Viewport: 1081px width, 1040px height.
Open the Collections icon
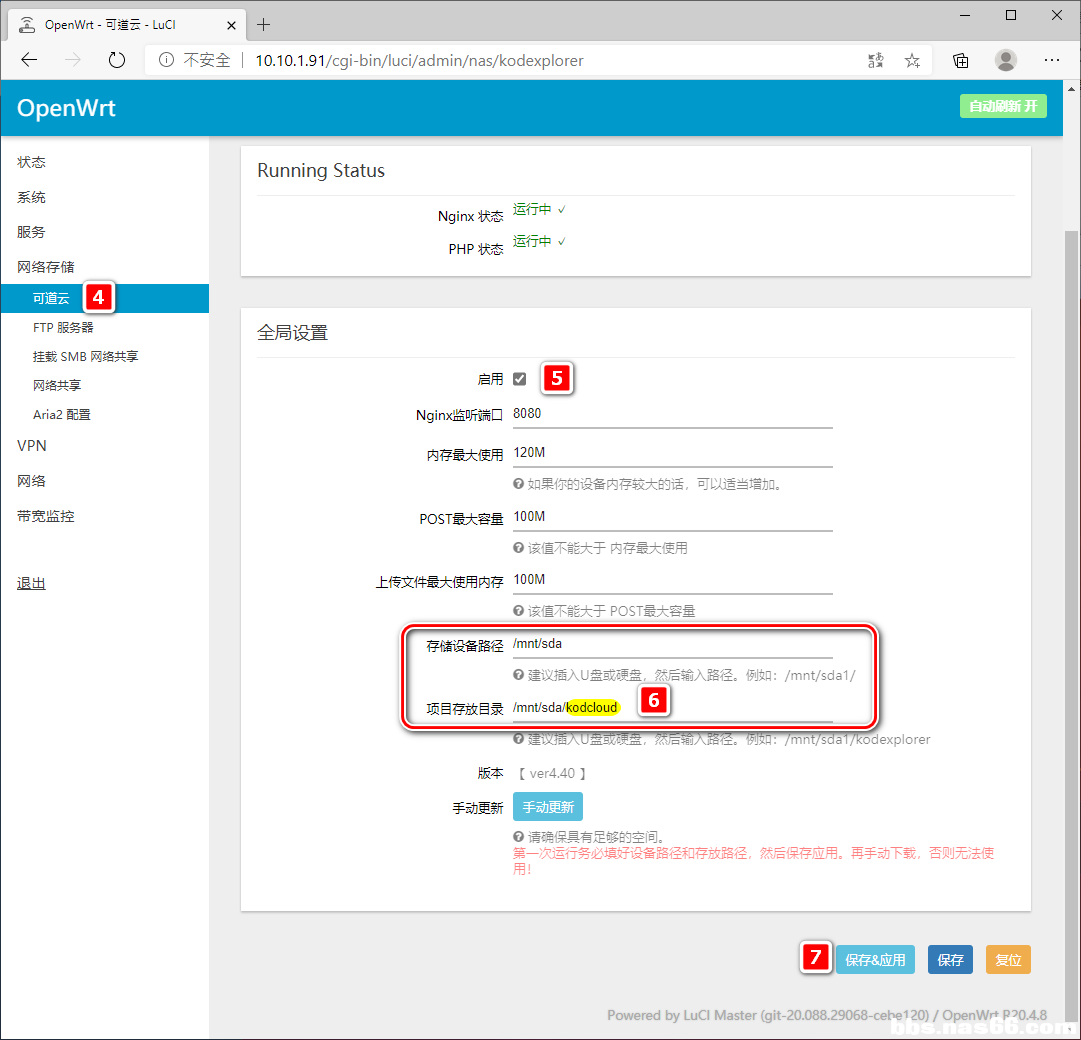[x=960, y=61]
